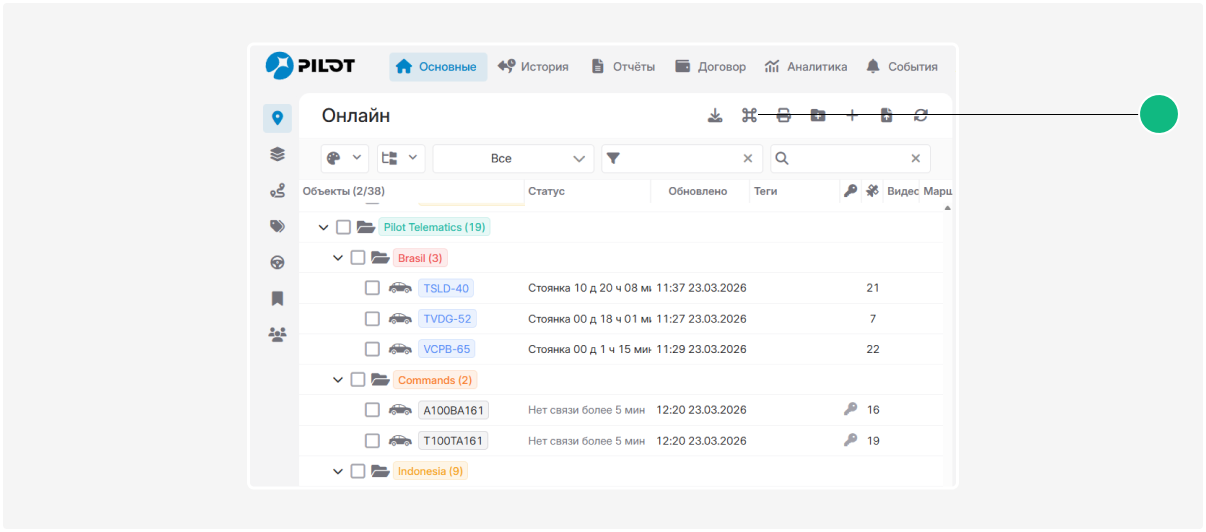Open the 'Все' filter dropdown
The image size is (1206, 532).
513,159
